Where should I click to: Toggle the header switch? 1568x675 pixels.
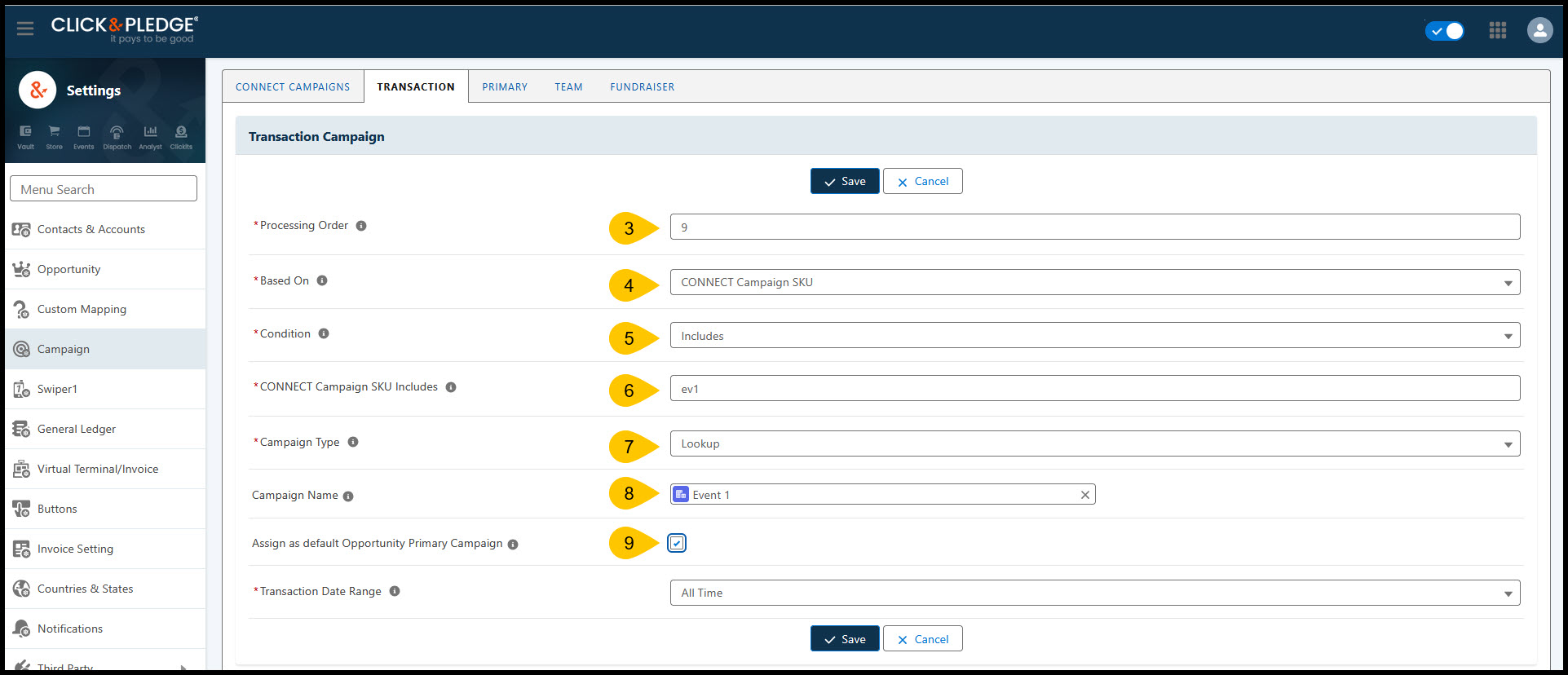pyautogui.click(x=1445, y=31)
